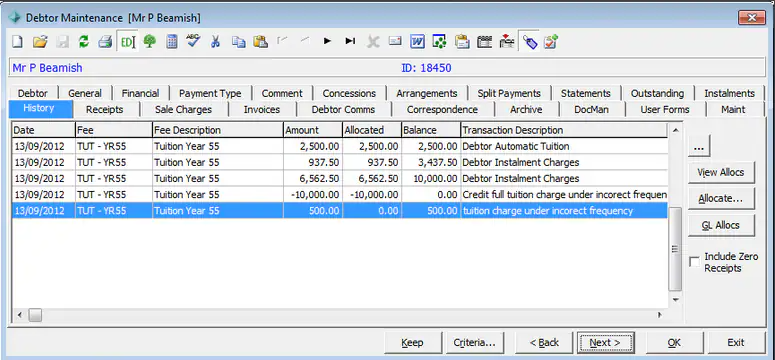
Task: Cut with the scissors icon
Action: (x=215, y=42)
